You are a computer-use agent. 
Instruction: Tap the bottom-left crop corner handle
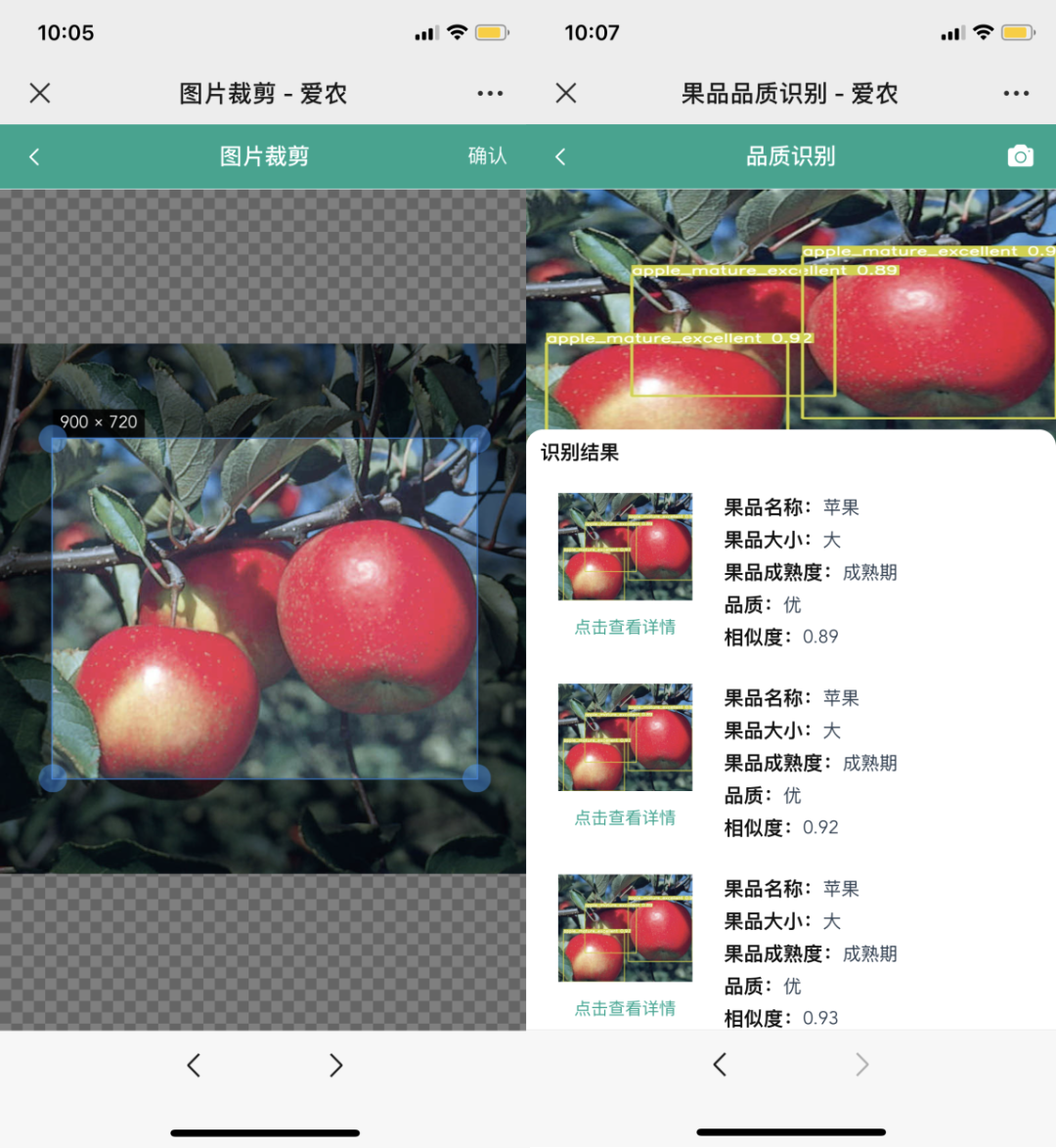click(53, 778)
